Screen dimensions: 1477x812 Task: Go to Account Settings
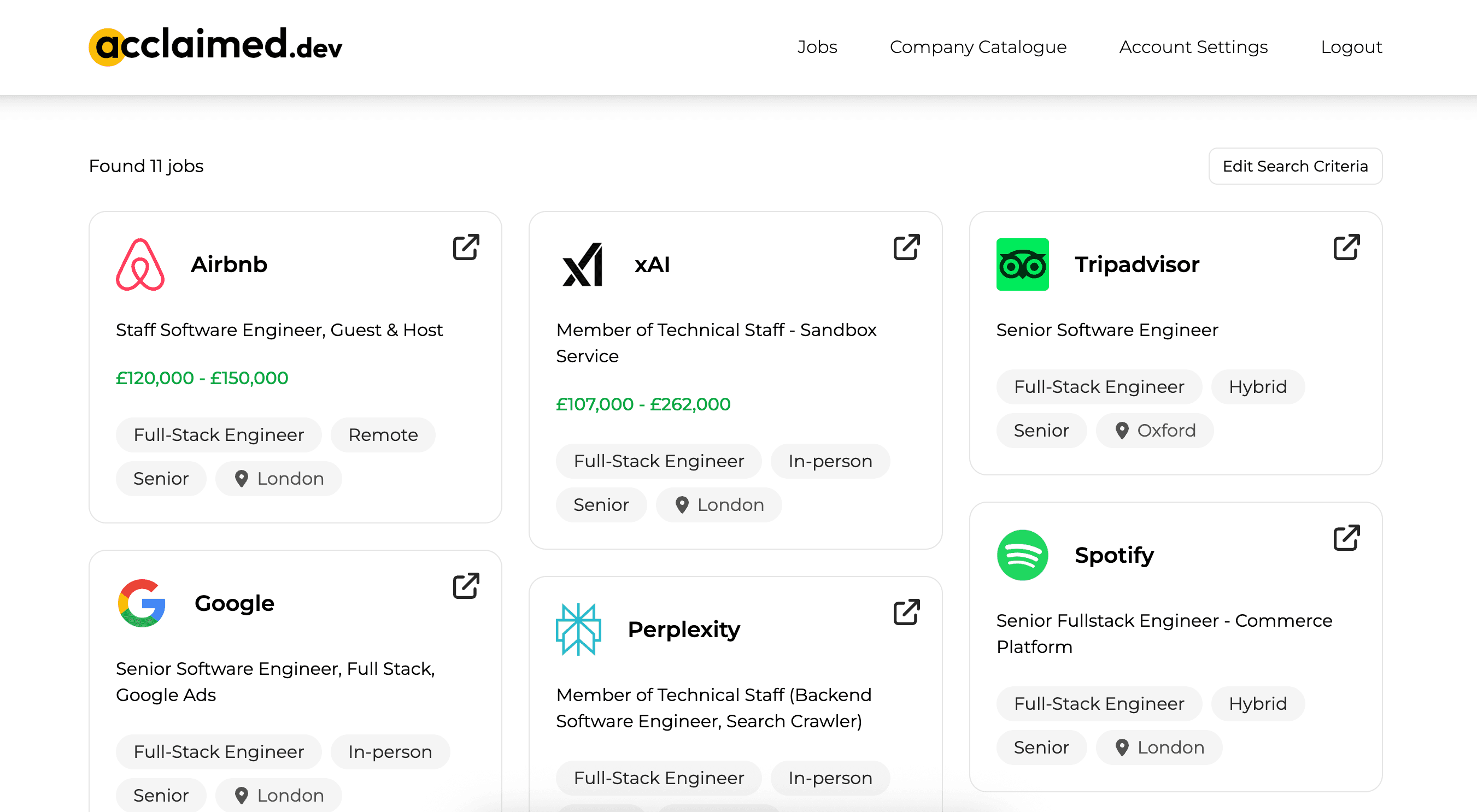[x=1193, y=46]
